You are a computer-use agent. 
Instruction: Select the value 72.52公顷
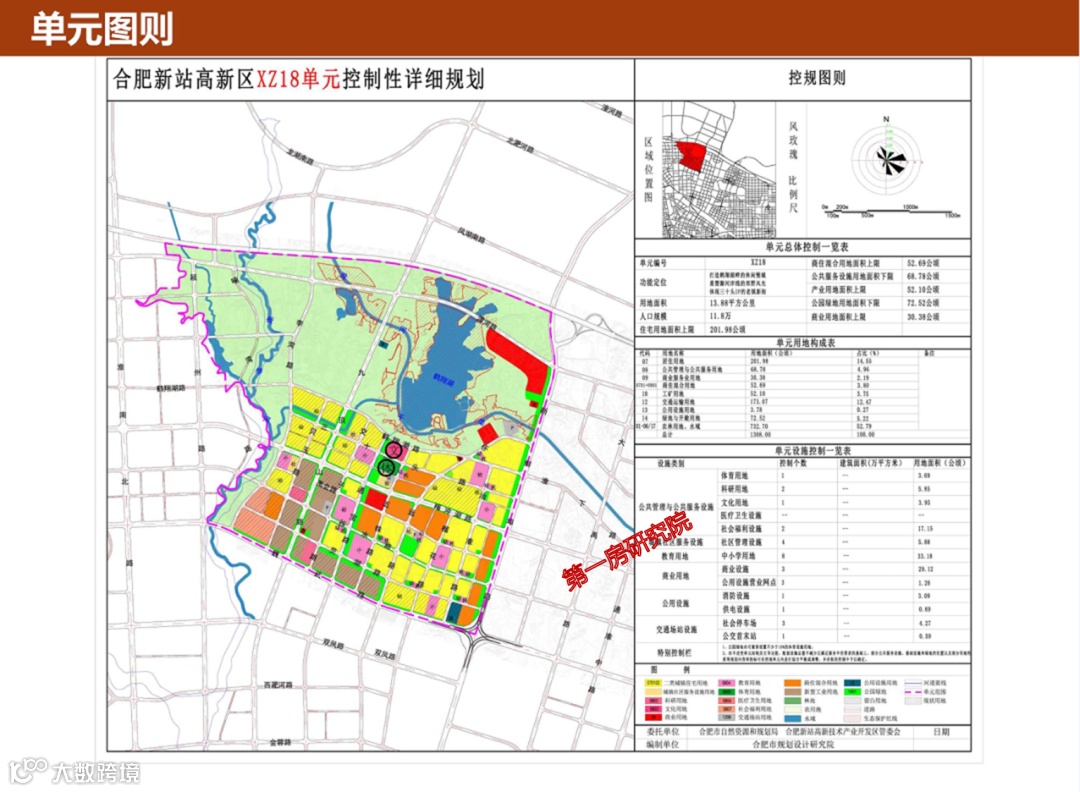(924, 302)
